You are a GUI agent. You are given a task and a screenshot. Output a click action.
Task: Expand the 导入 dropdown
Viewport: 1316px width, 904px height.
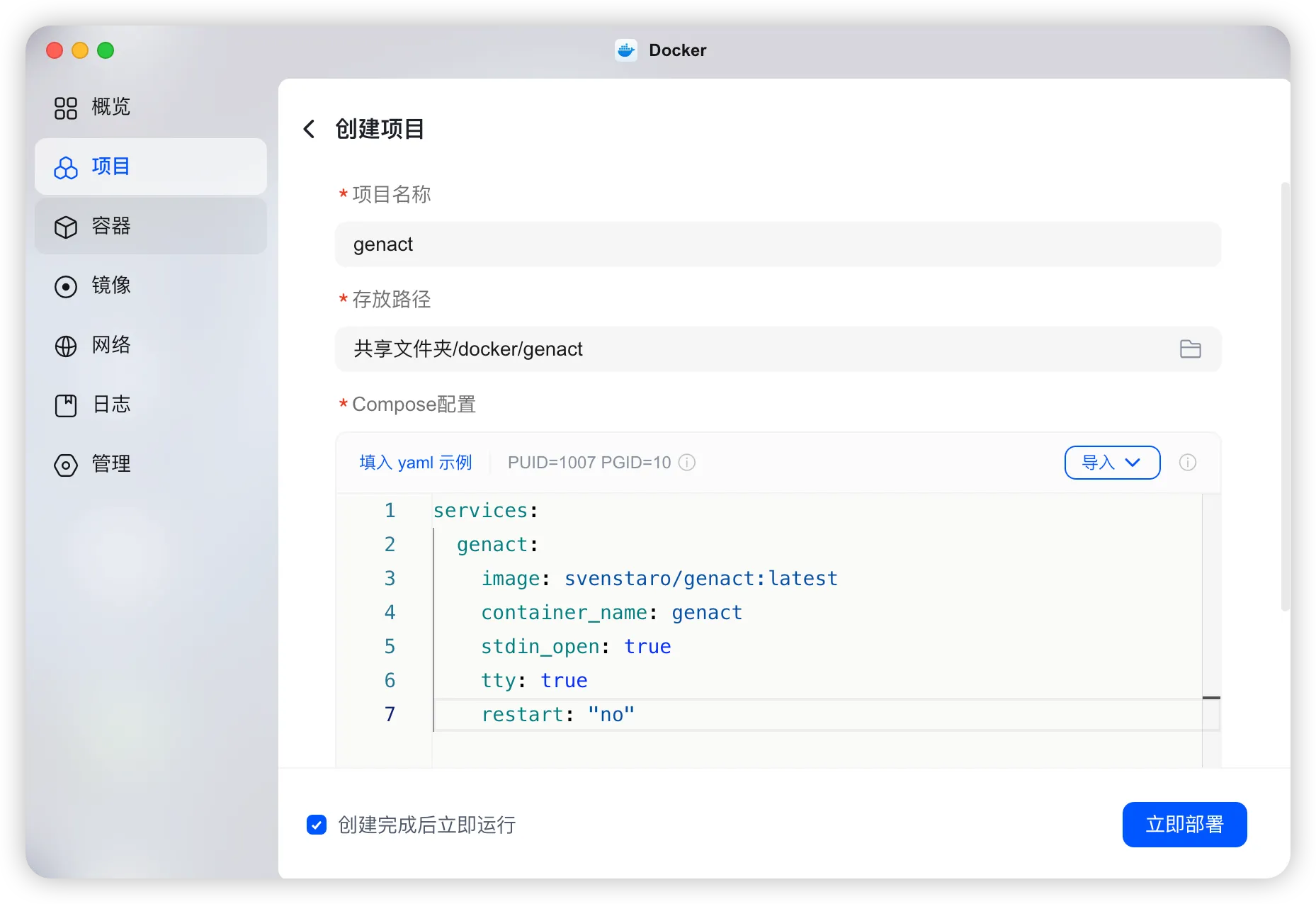pos(1112,463)
